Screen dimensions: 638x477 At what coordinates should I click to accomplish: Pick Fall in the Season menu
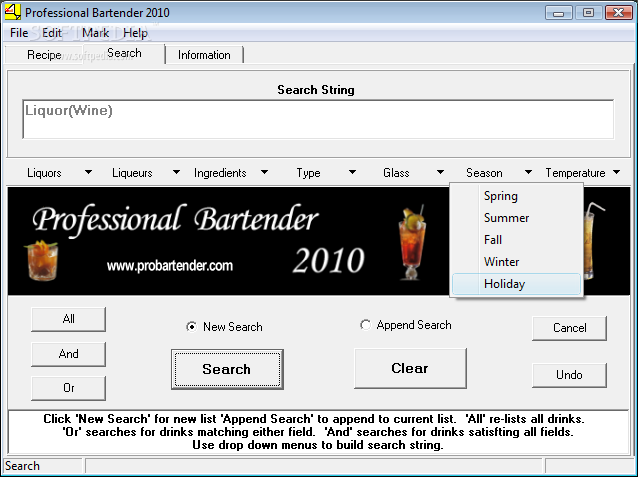(516, 240)
